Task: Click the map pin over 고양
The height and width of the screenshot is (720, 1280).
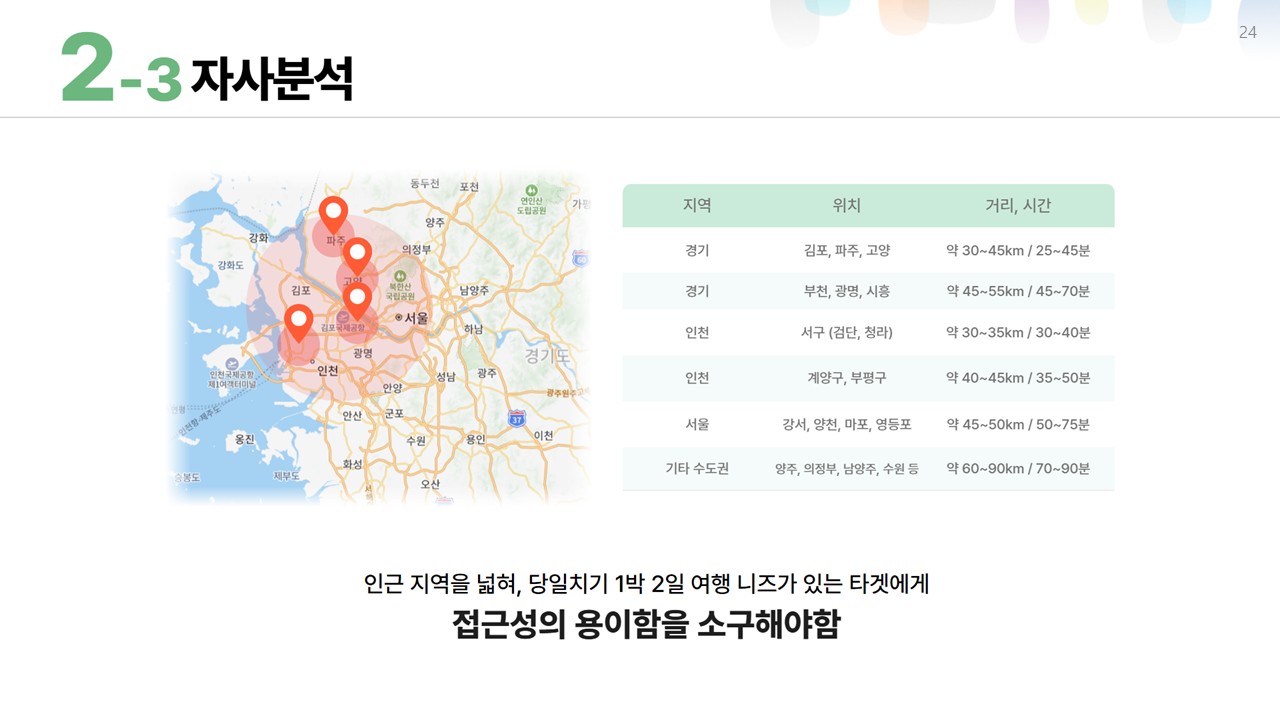Action: pos(357,254)
